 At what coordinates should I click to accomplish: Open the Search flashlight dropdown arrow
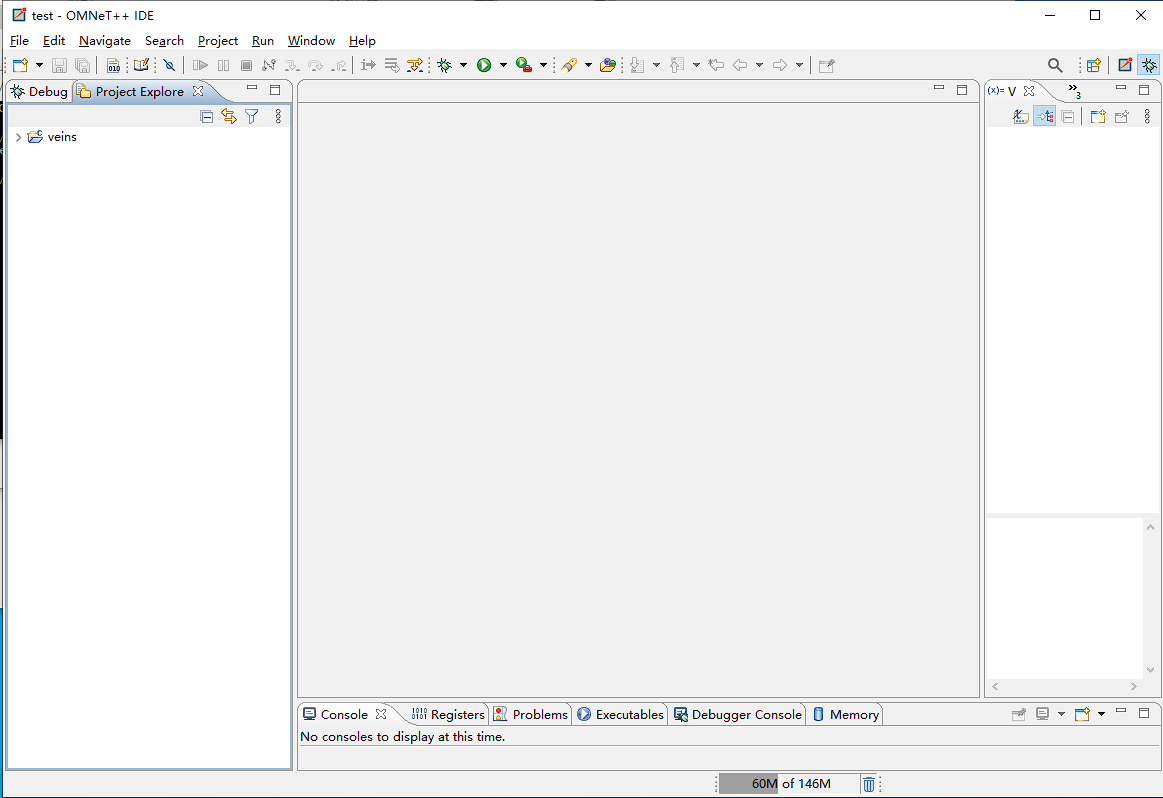[588, 65]
